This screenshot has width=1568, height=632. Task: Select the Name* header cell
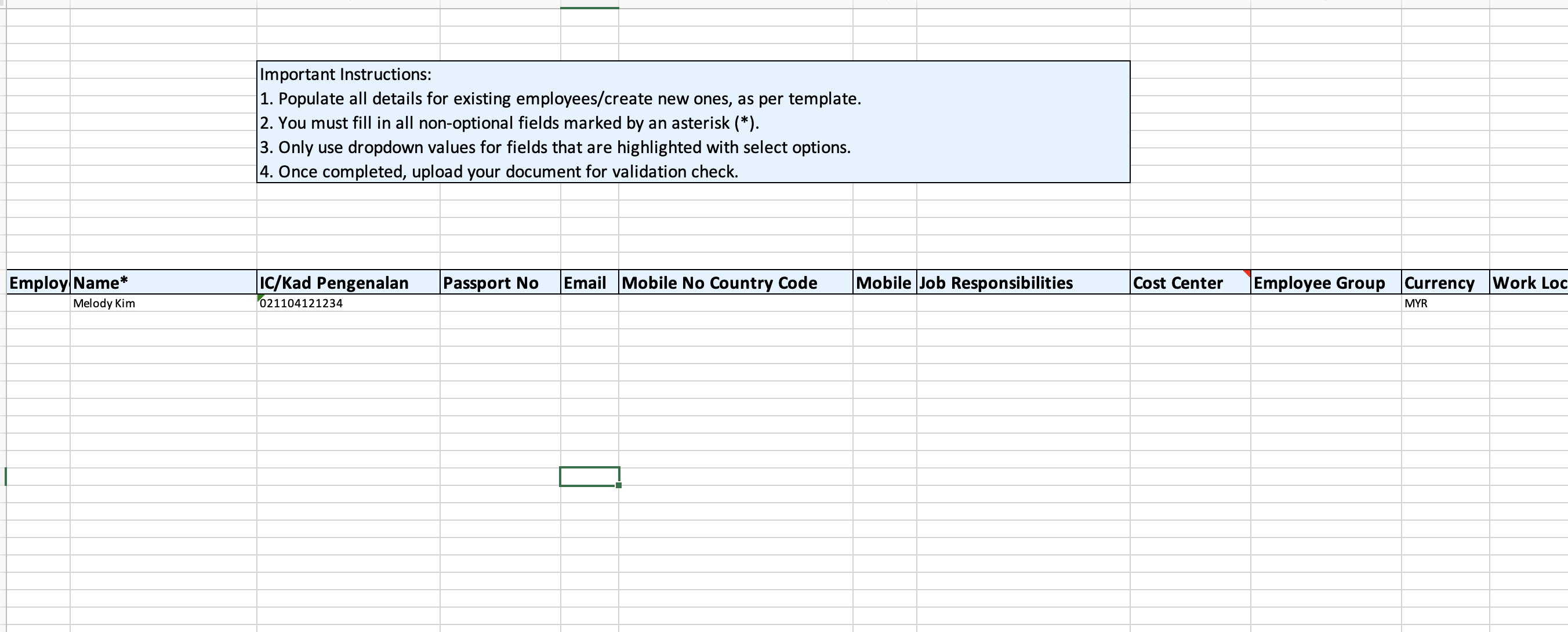pyautogui.click(x=163, y=282)
